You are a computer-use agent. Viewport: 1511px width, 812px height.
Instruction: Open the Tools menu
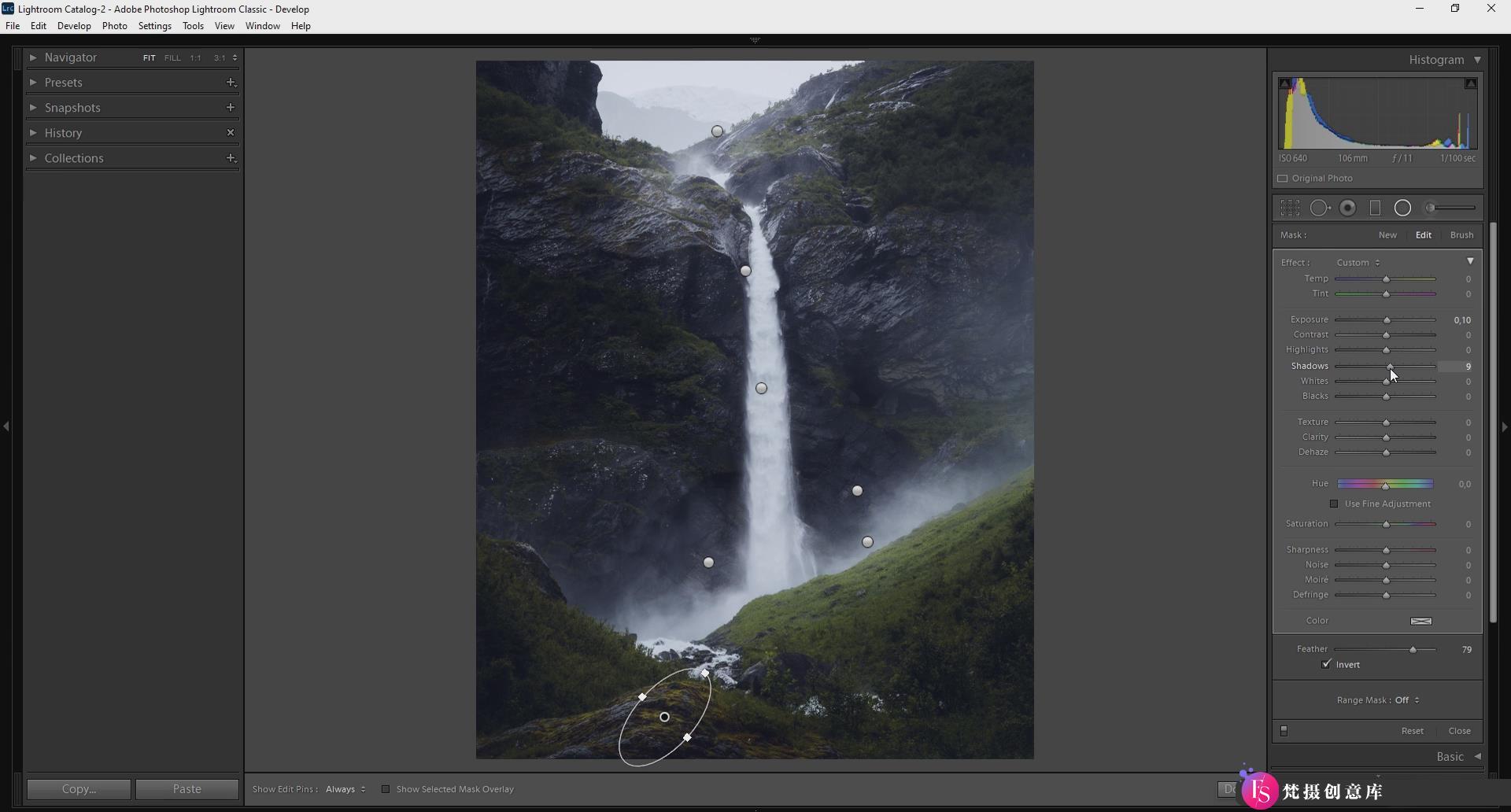click(193, 26)
